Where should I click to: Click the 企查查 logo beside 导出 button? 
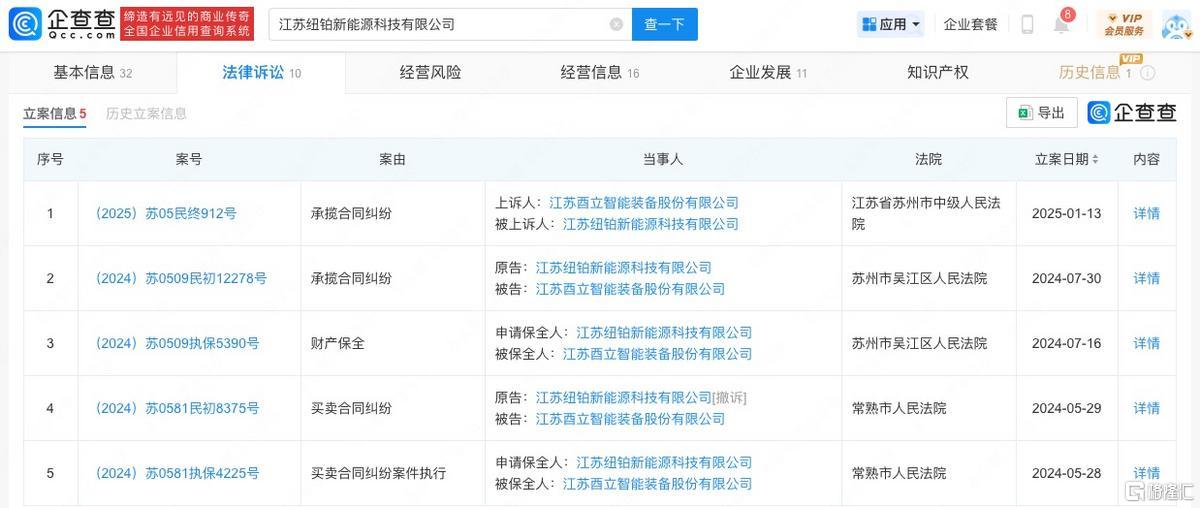pyautogui.click(x=1133, y=113)
